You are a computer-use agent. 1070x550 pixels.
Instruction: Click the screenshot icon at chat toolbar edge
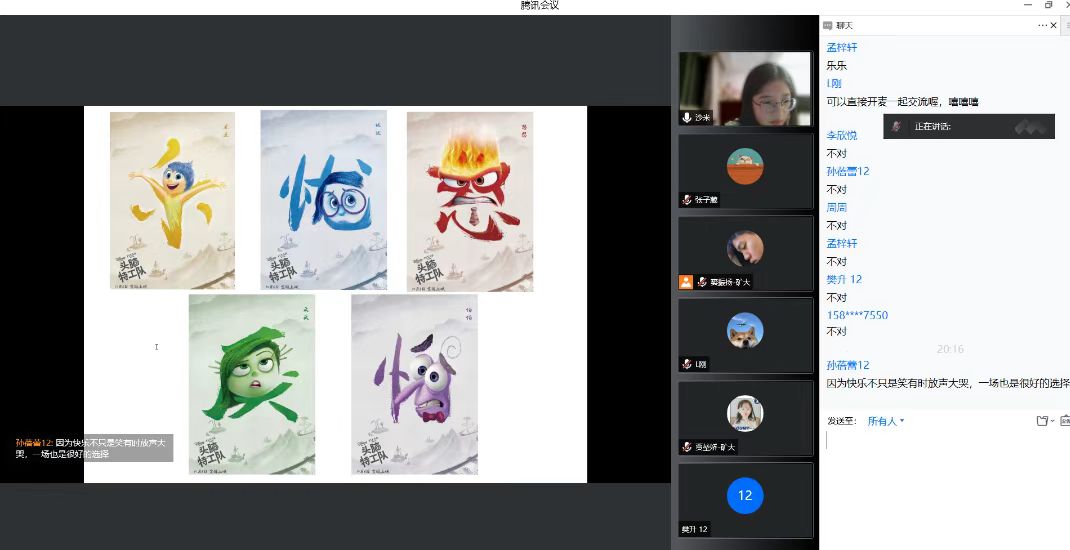click(x=1064, y=421)
